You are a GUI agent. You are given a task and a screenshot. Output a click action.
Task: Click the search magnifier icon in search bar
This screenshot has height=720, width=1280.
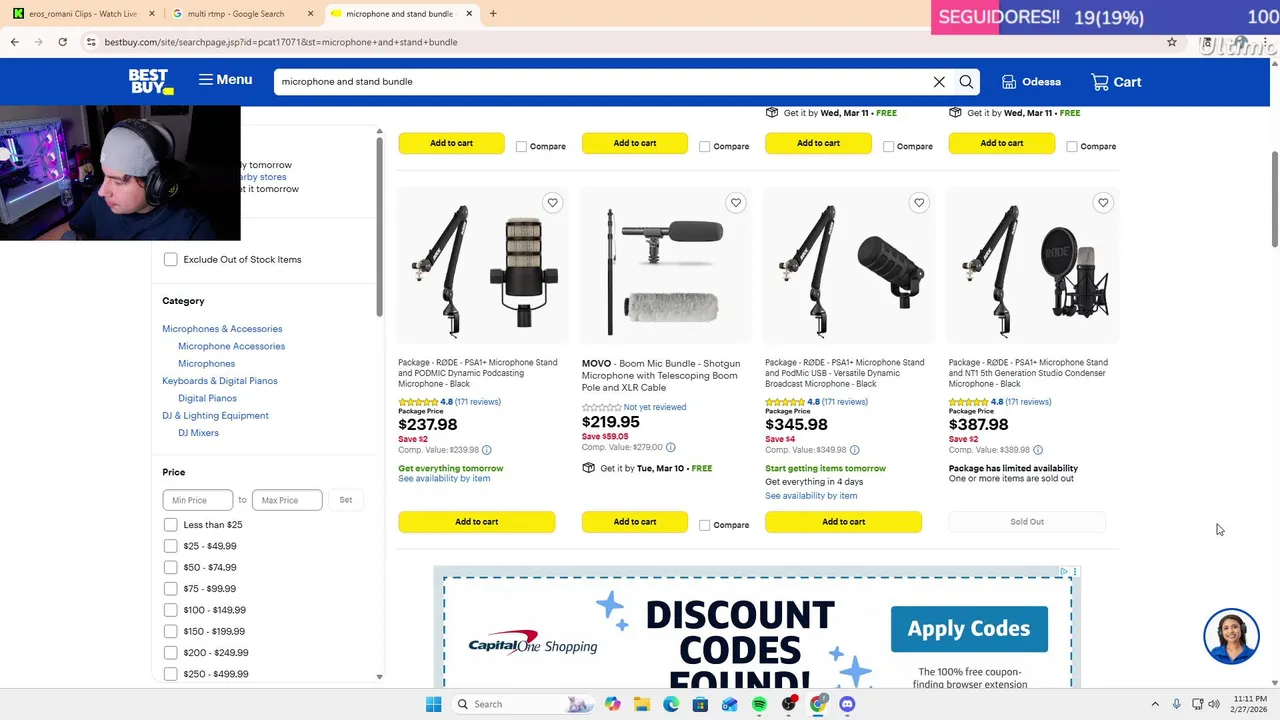[x=966, y=82]
